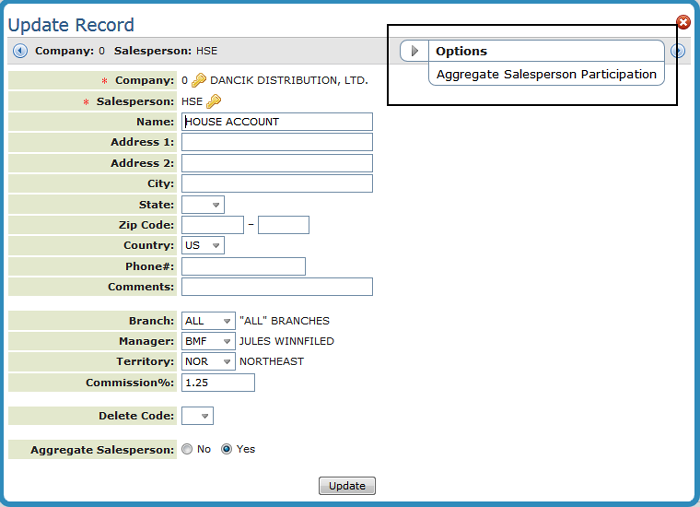Focus the Commission% input field
The height and width of the screenshot is (507, 700).
coord(218,383)
